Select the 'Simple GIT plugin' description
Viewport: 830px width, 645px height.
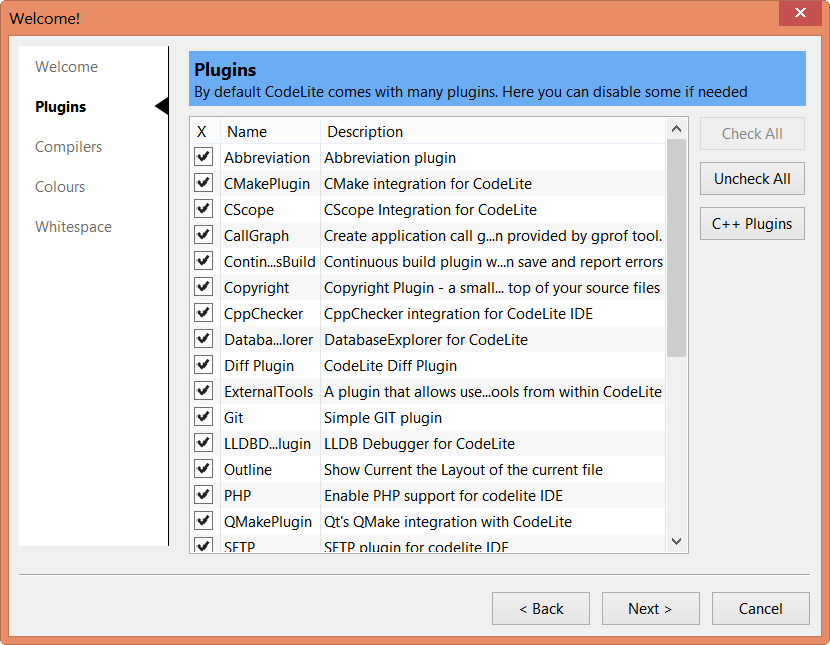click(x=383, y=417)
